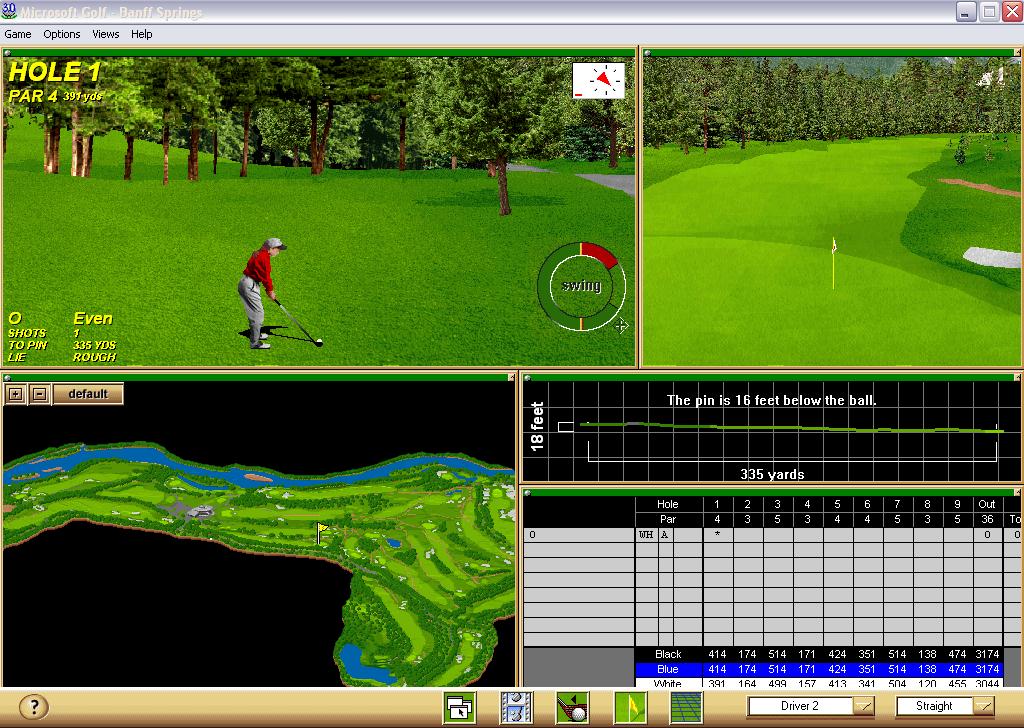Click the wind direction compass indicator
This screenshot has width=1024, height=728.
[598, 80]
